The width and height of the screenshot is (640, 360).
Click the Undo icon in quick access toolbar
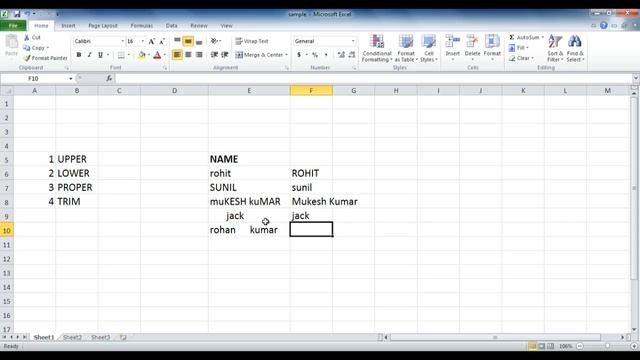[27, 14]
